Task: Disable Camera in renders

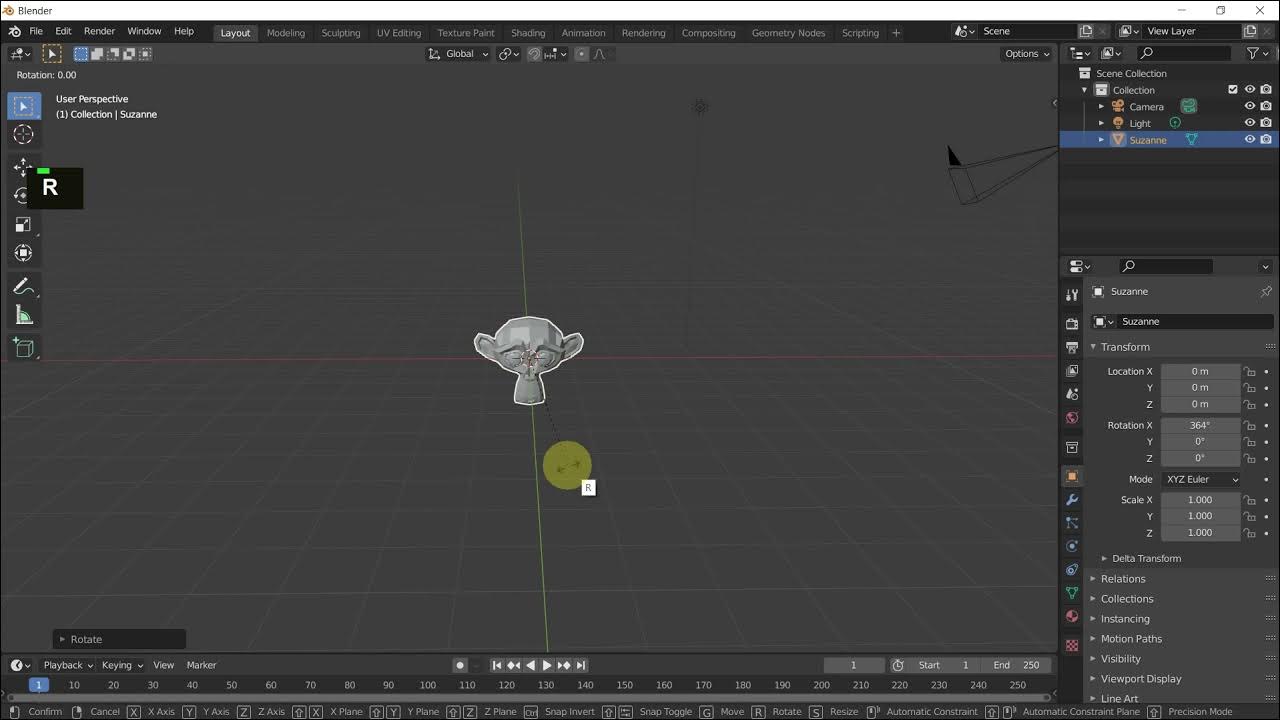Action: click(x=1266, y=107)
